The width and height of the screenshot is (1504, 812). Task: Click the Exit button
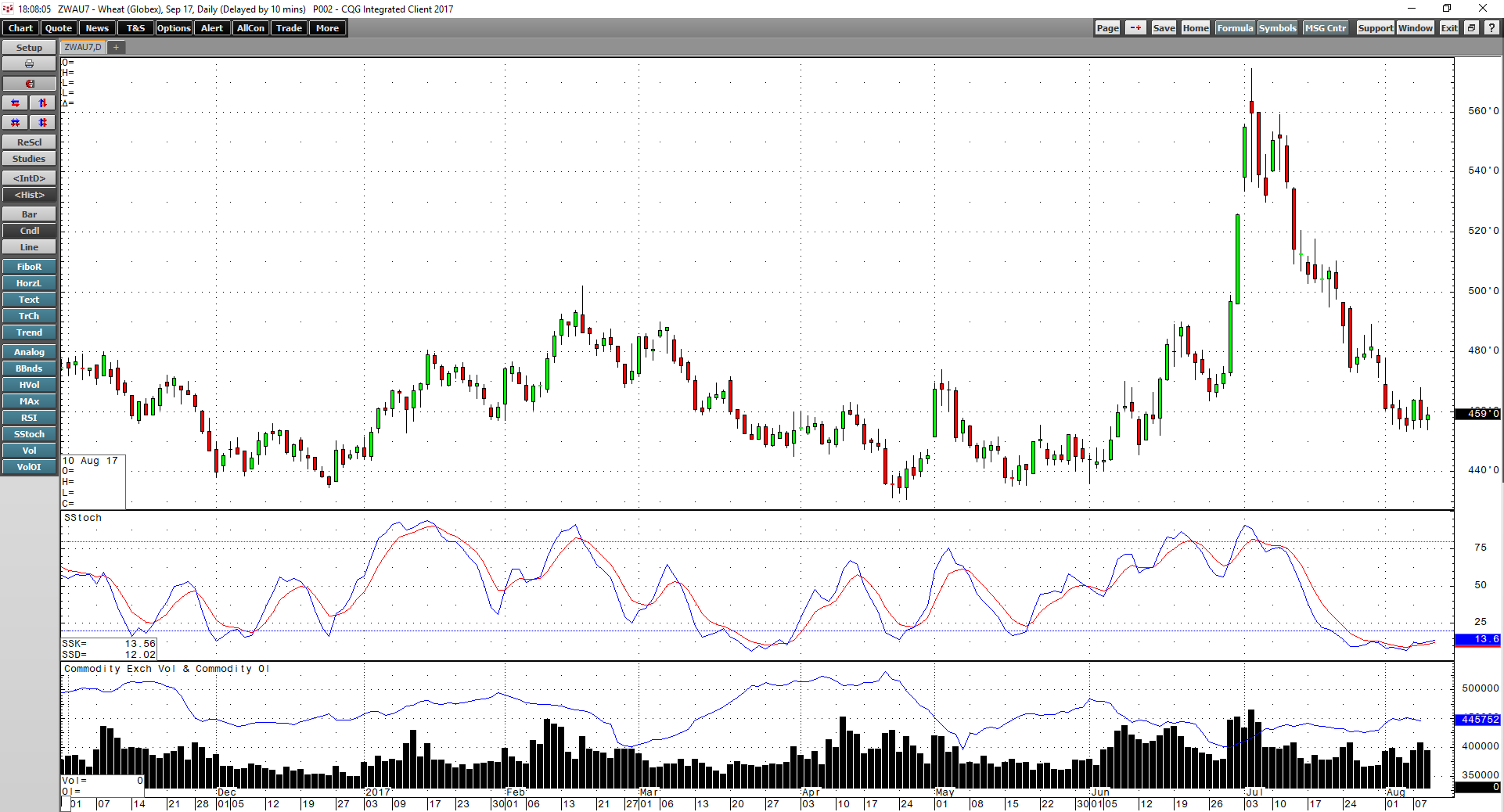(1449, 28)
